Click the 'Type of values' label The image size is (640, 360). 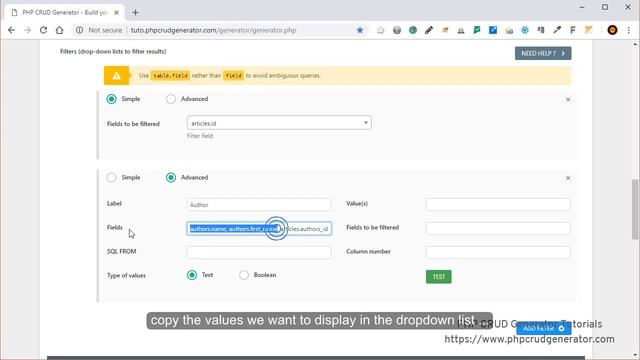coord(127,276)
